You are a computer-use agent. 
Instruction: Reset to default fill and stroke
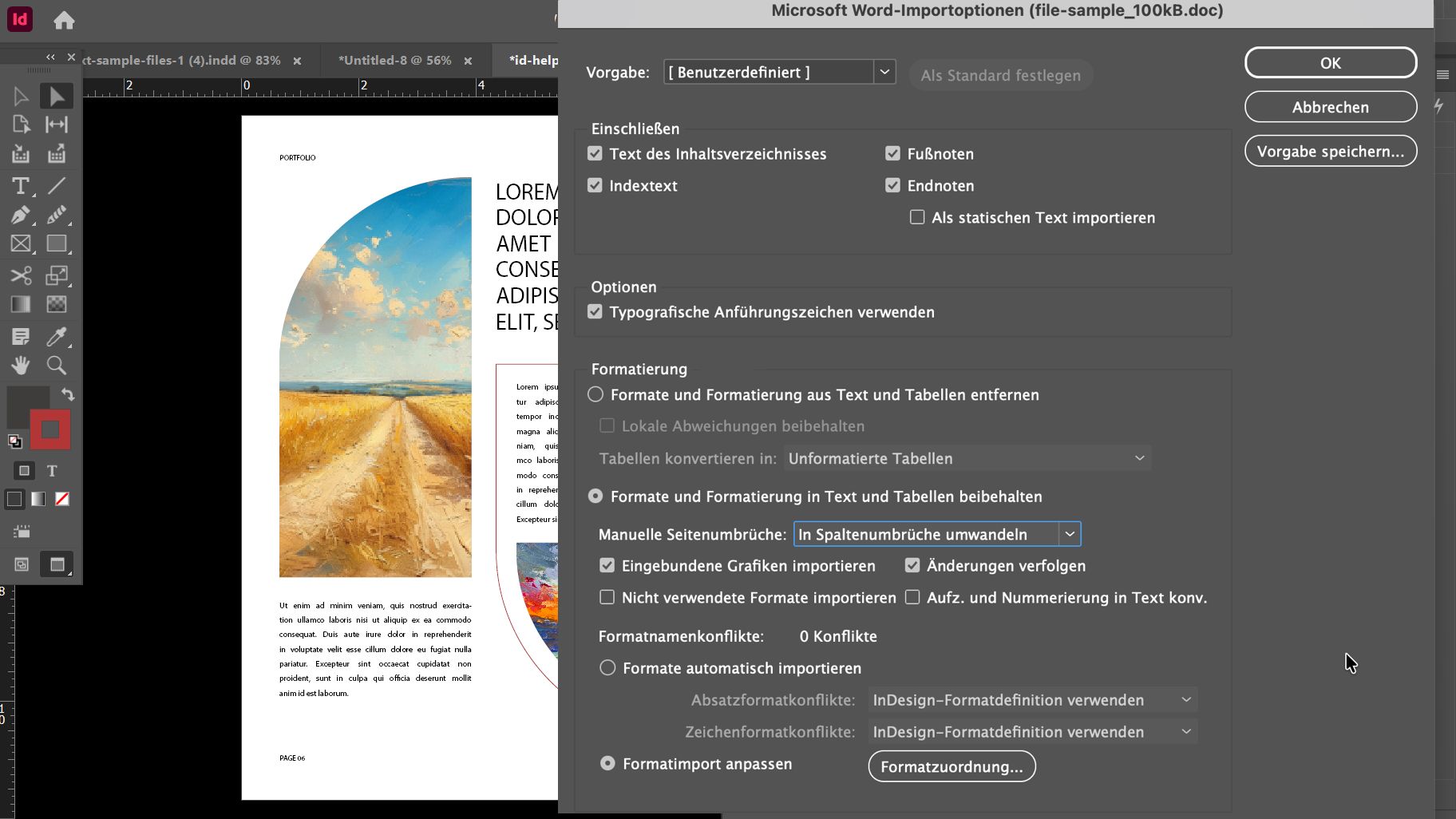pyautogui.click(x=14, y=441)
